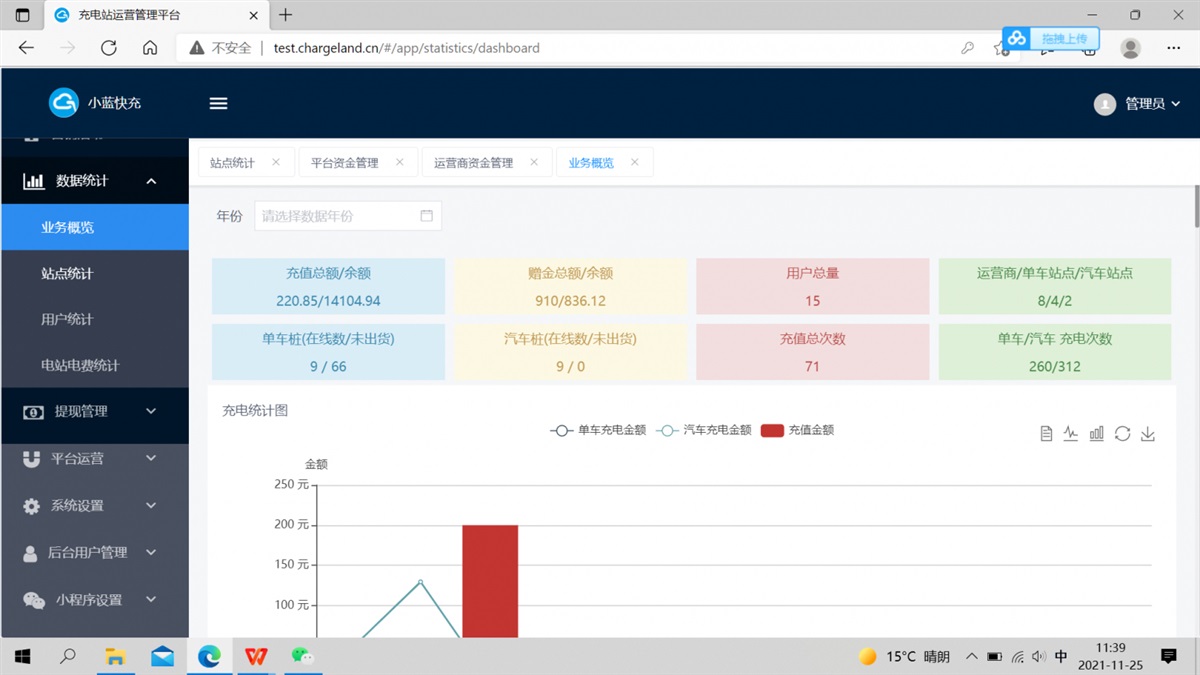Click the calendar icon in year field
This screenshot has width=1200, height=675.
click(x=427, y=216)
